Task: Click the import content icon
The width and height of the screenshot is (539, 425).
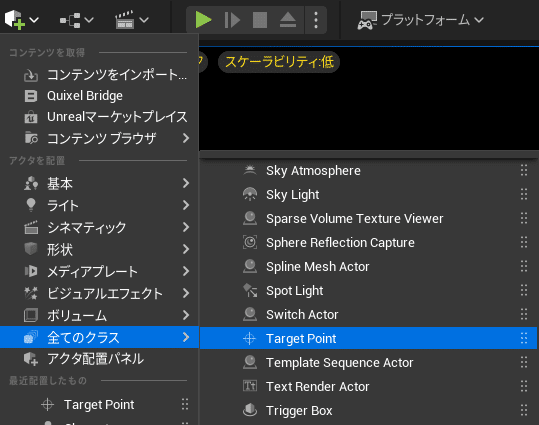Action: tap(31, 75)
